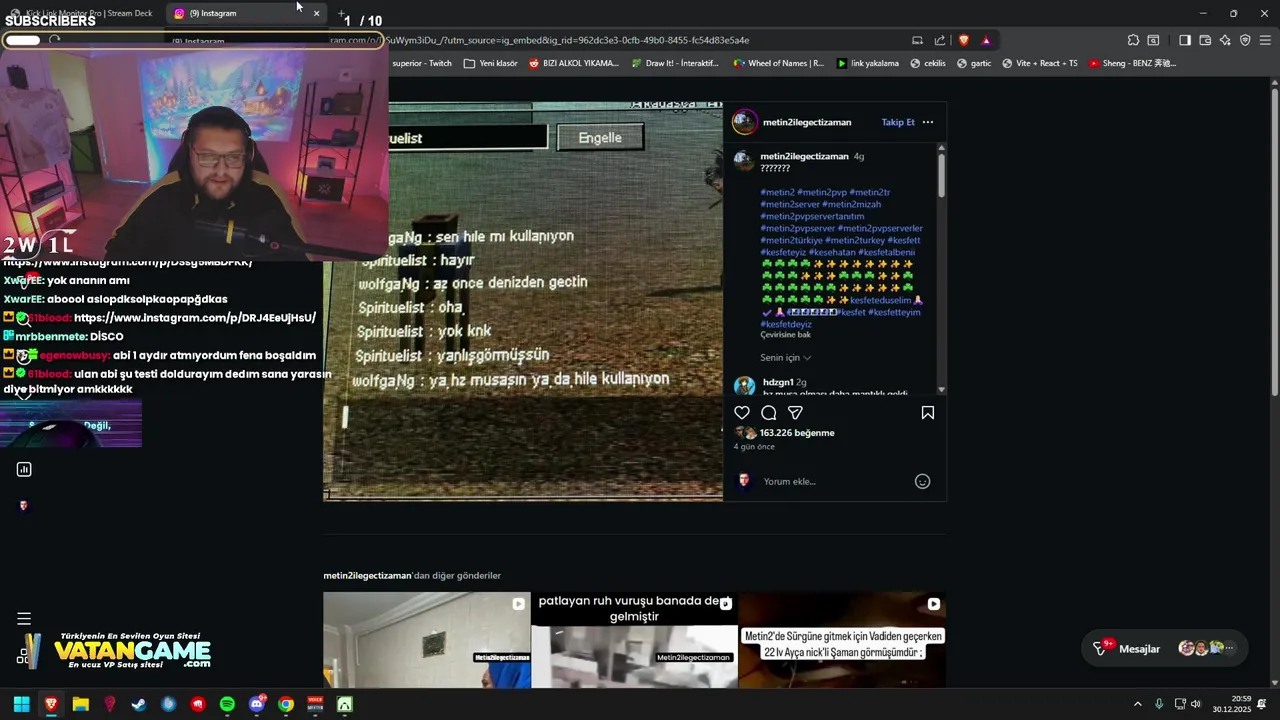Screen dimensions: 1280x720
Task: Expand the 'Senin için' comment sort dropdown
Action: (x=786, y=357)
